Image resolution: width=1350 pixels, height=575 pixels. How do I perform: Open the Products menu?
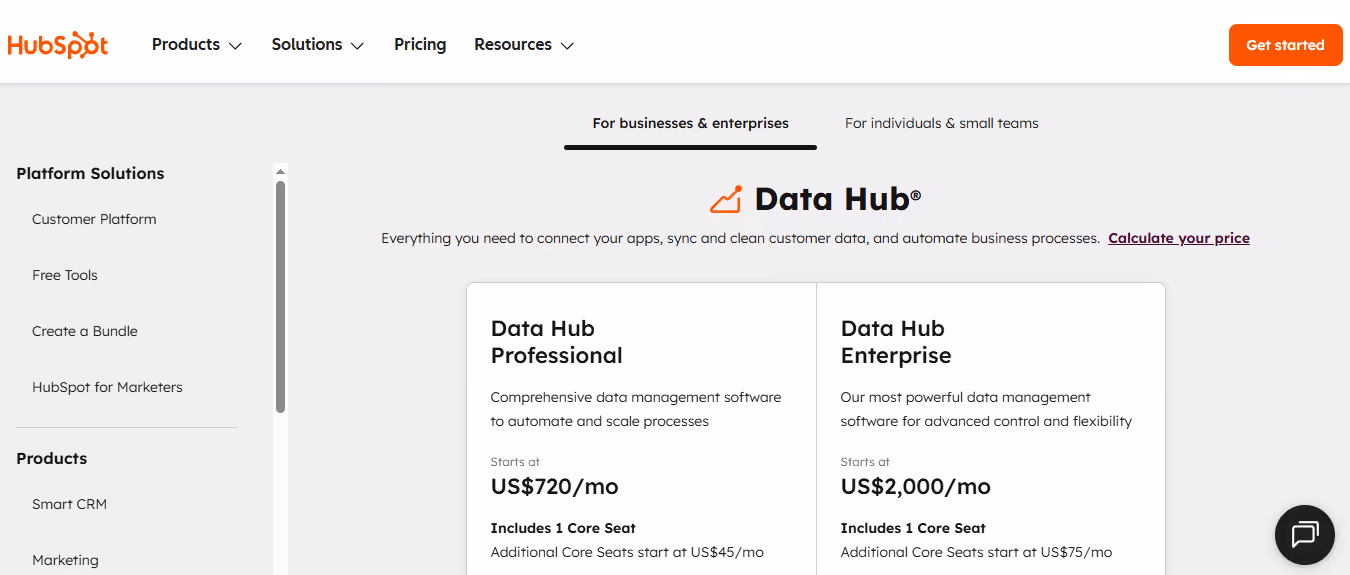[197, 45]
